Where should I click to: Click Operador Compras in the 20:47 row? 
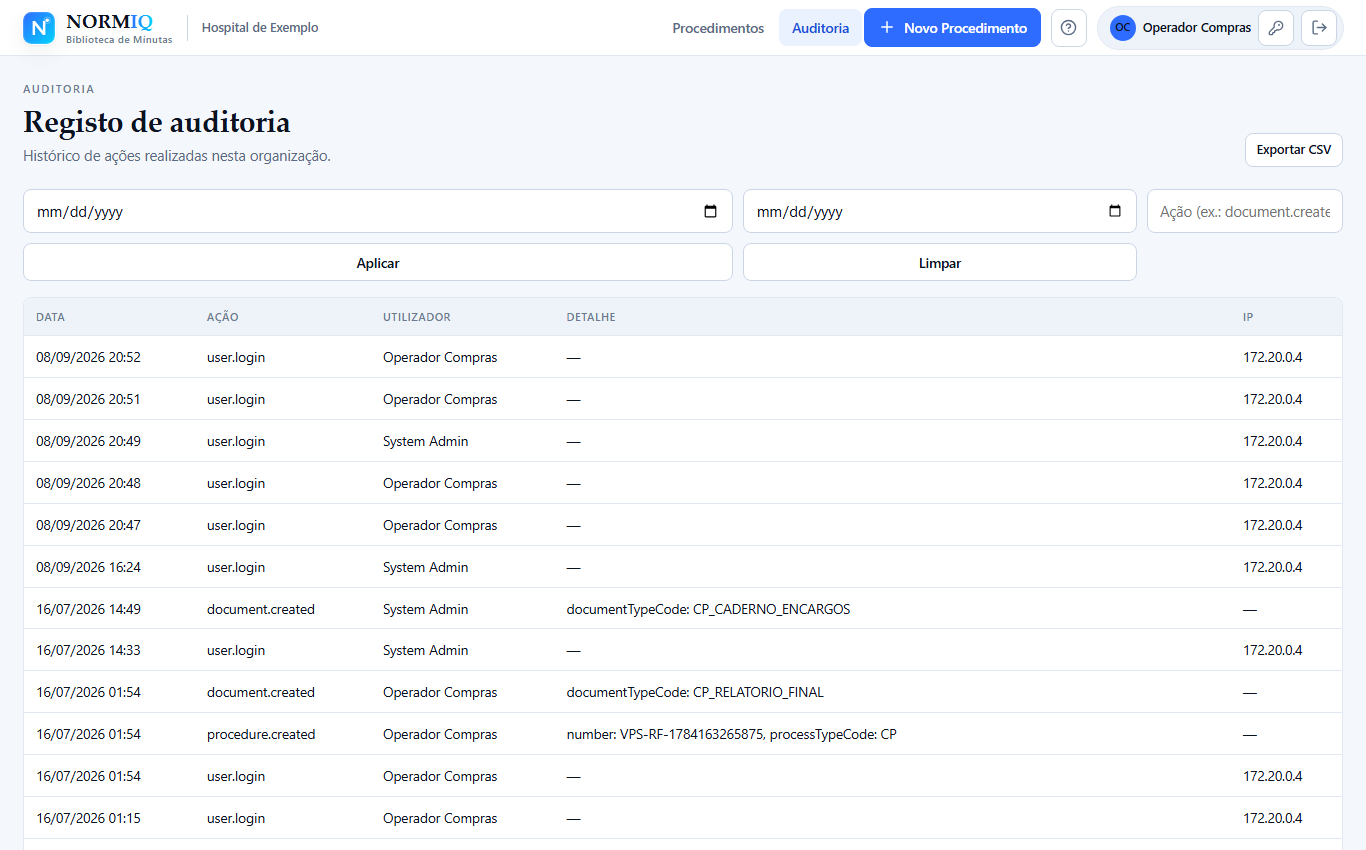click(440, 525)
